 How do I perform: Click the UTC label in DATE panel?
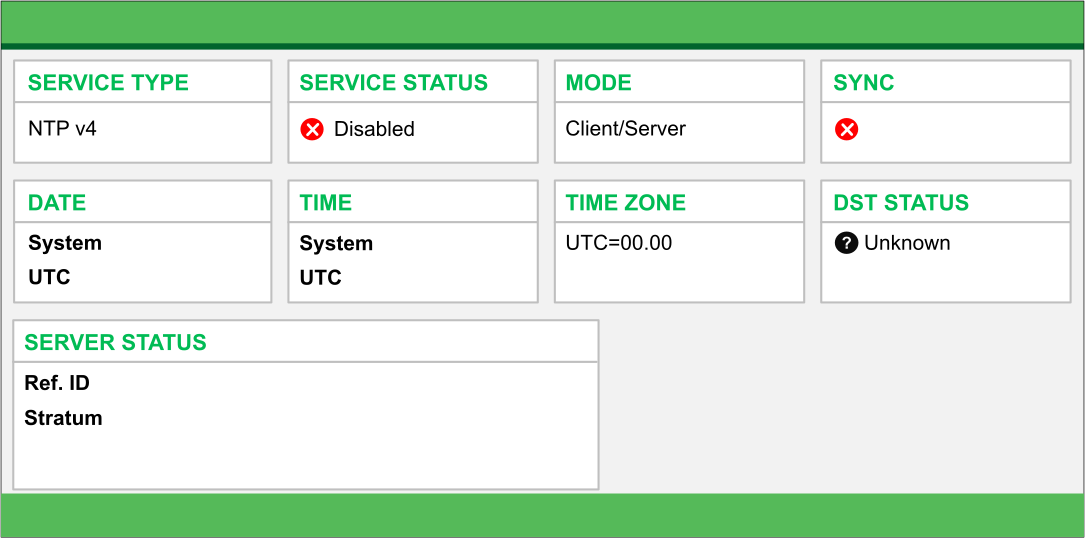pos(49,277)
